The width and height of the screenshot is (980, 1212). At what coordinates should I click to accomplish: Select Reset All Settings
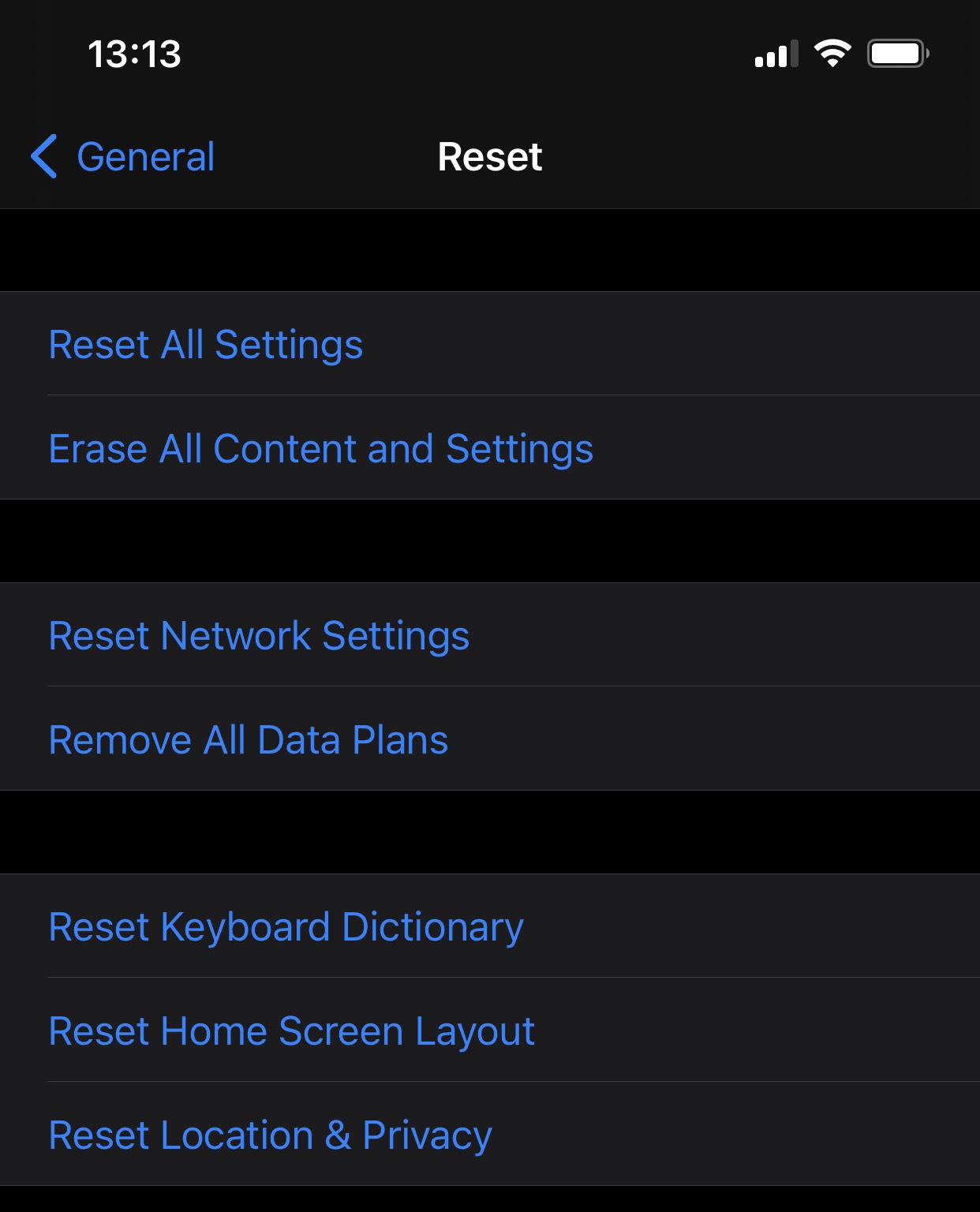(490, 343)
